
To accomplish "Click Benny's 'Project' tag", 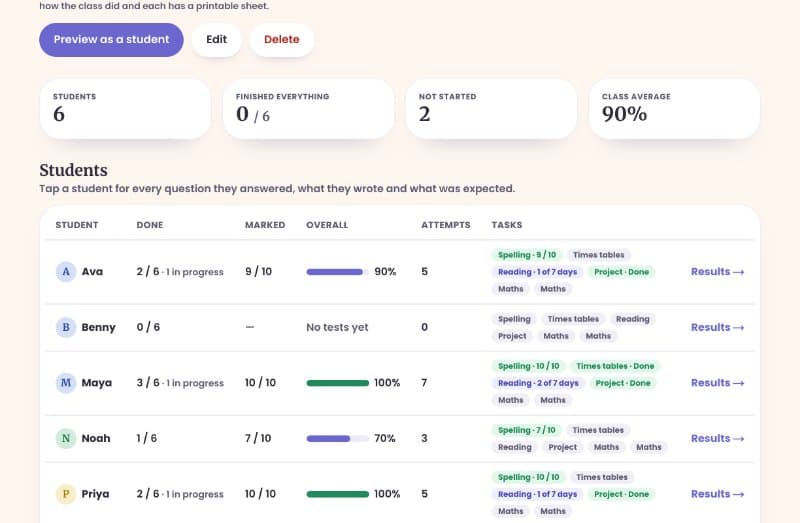I will coord(512,336).
